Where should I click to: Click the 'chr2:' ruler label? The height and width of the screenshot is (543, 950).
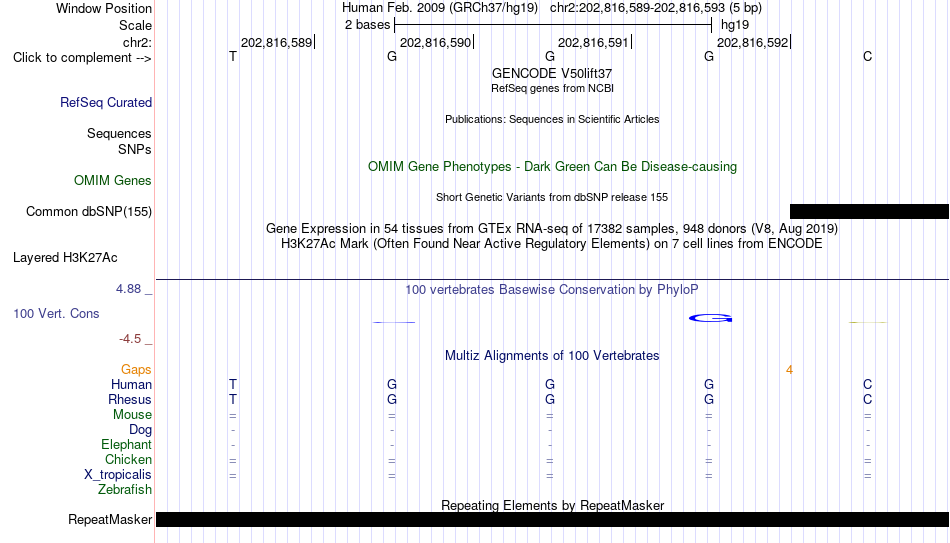[137, 42]
